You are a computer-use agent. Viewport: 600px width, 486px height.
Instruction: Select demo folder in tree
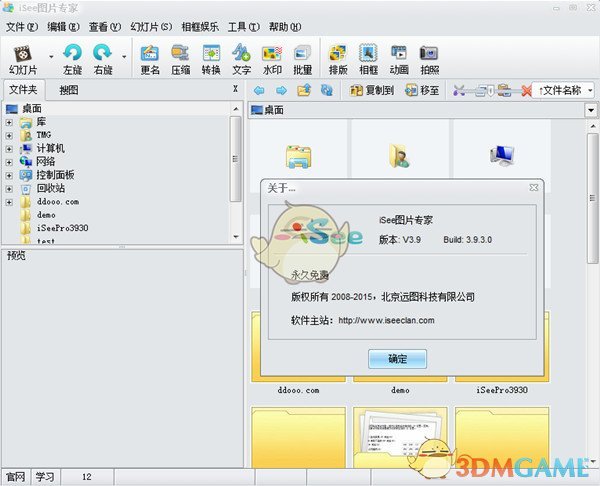(46, 215)
